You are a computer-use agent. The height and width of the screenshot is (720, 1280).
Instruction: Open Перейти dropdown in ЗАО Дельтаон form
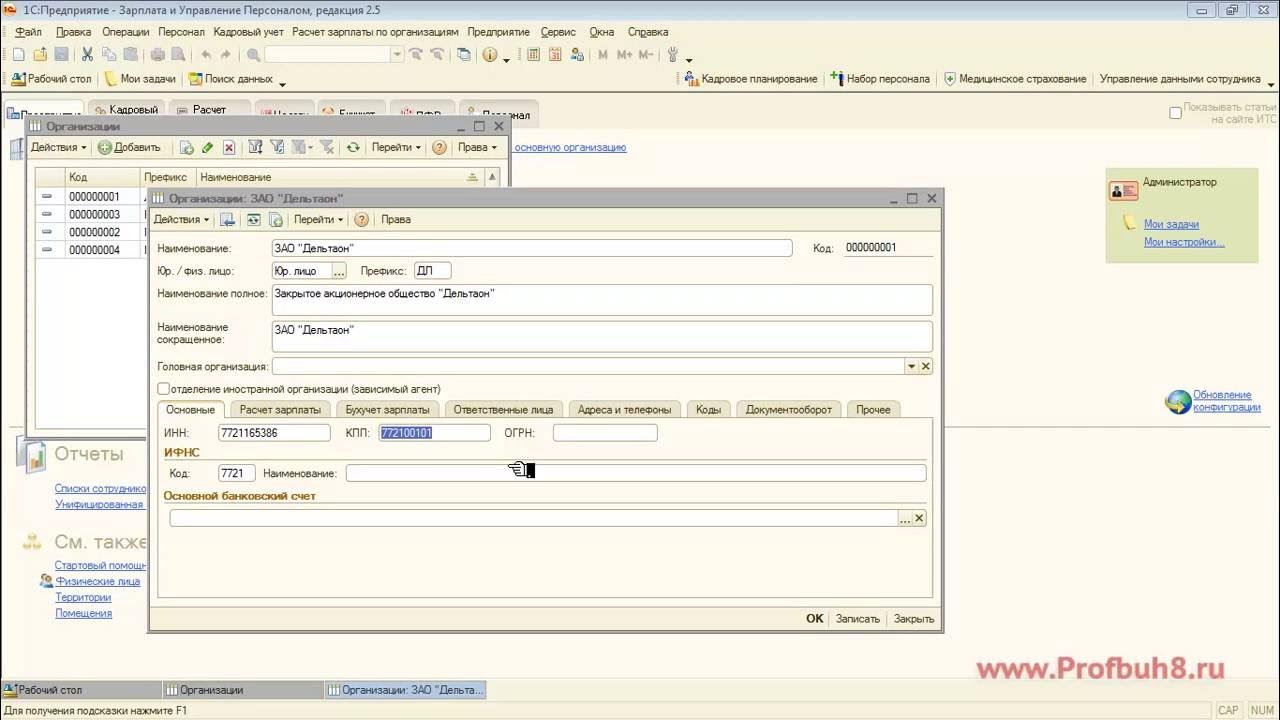tap(319, 219)
